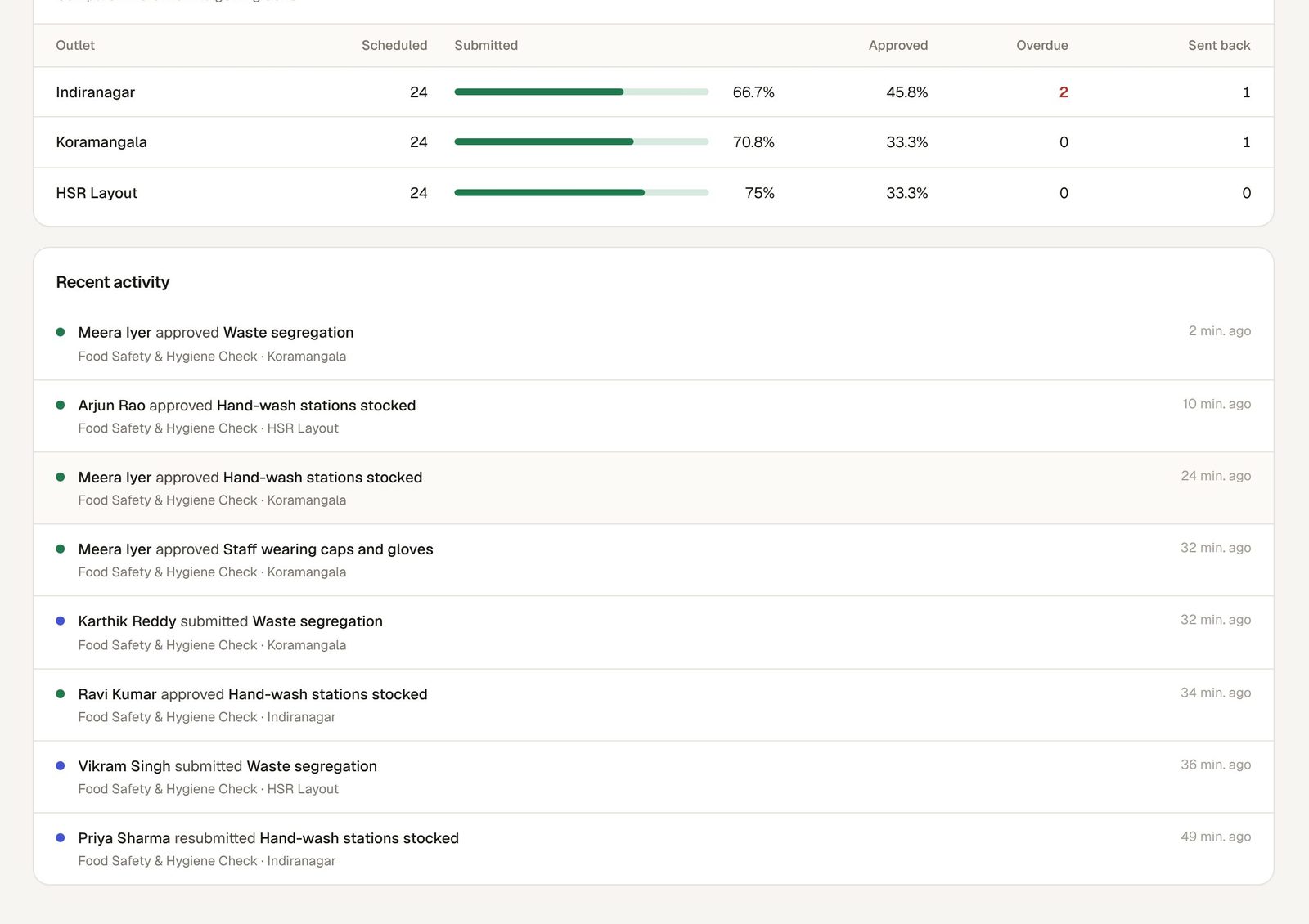Click the 70.8% submitted value
This screenshot has width=1309, height=924.
[x=753, y=142]
